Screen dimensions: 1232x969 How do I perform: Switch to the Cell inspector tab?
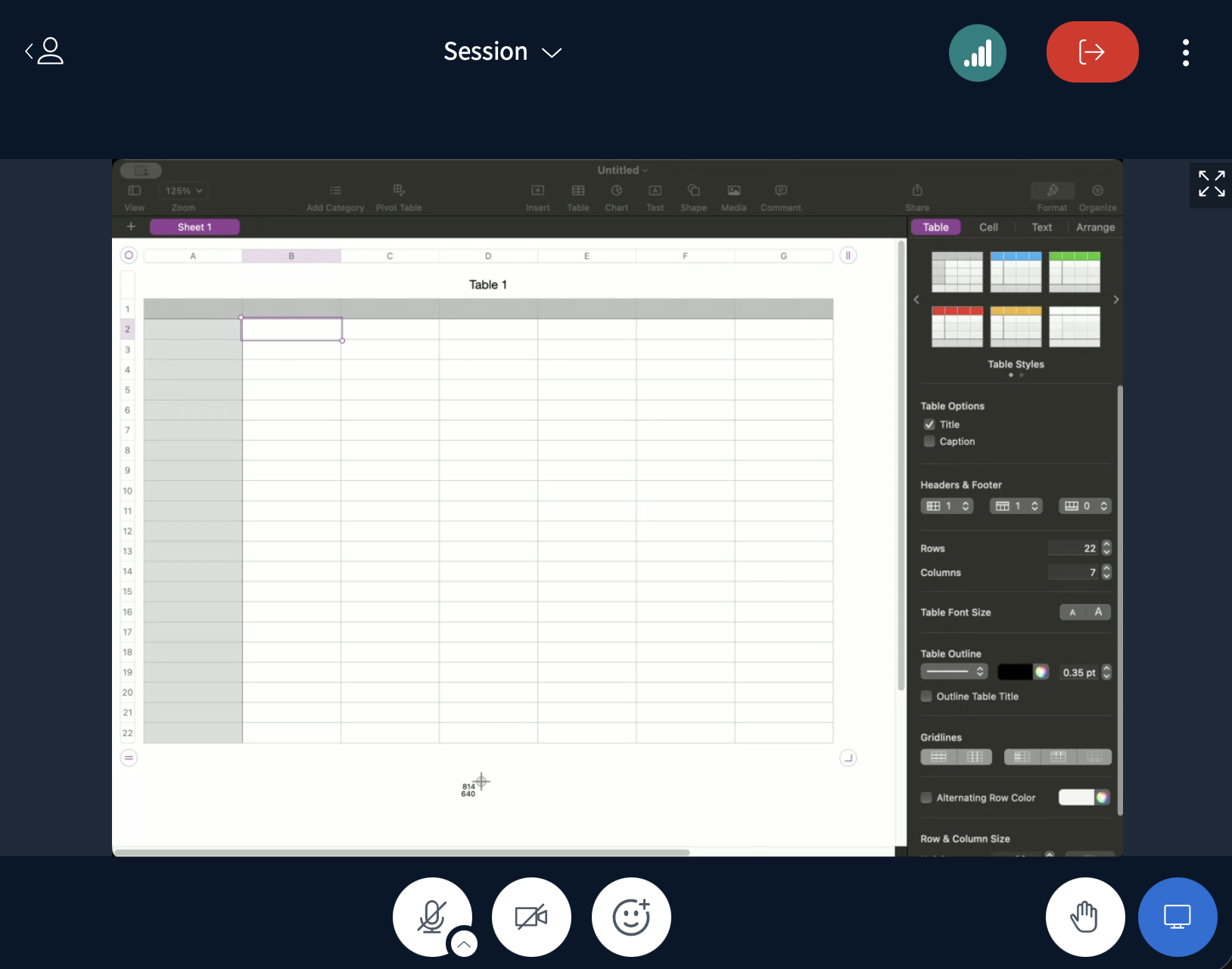988,227
